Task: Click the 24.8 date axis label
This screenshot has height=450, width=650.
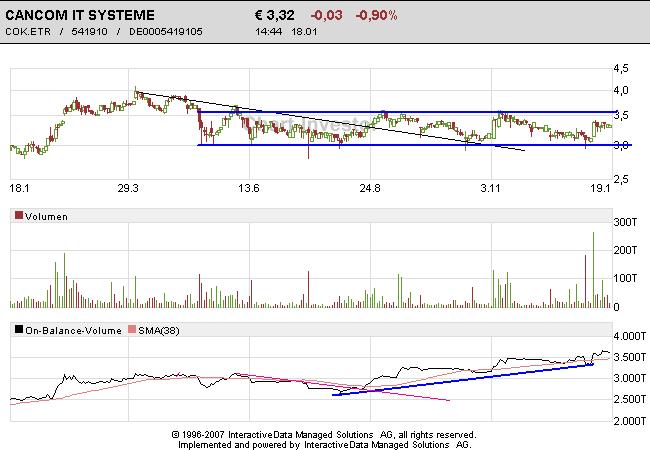Action: point(370,189)
